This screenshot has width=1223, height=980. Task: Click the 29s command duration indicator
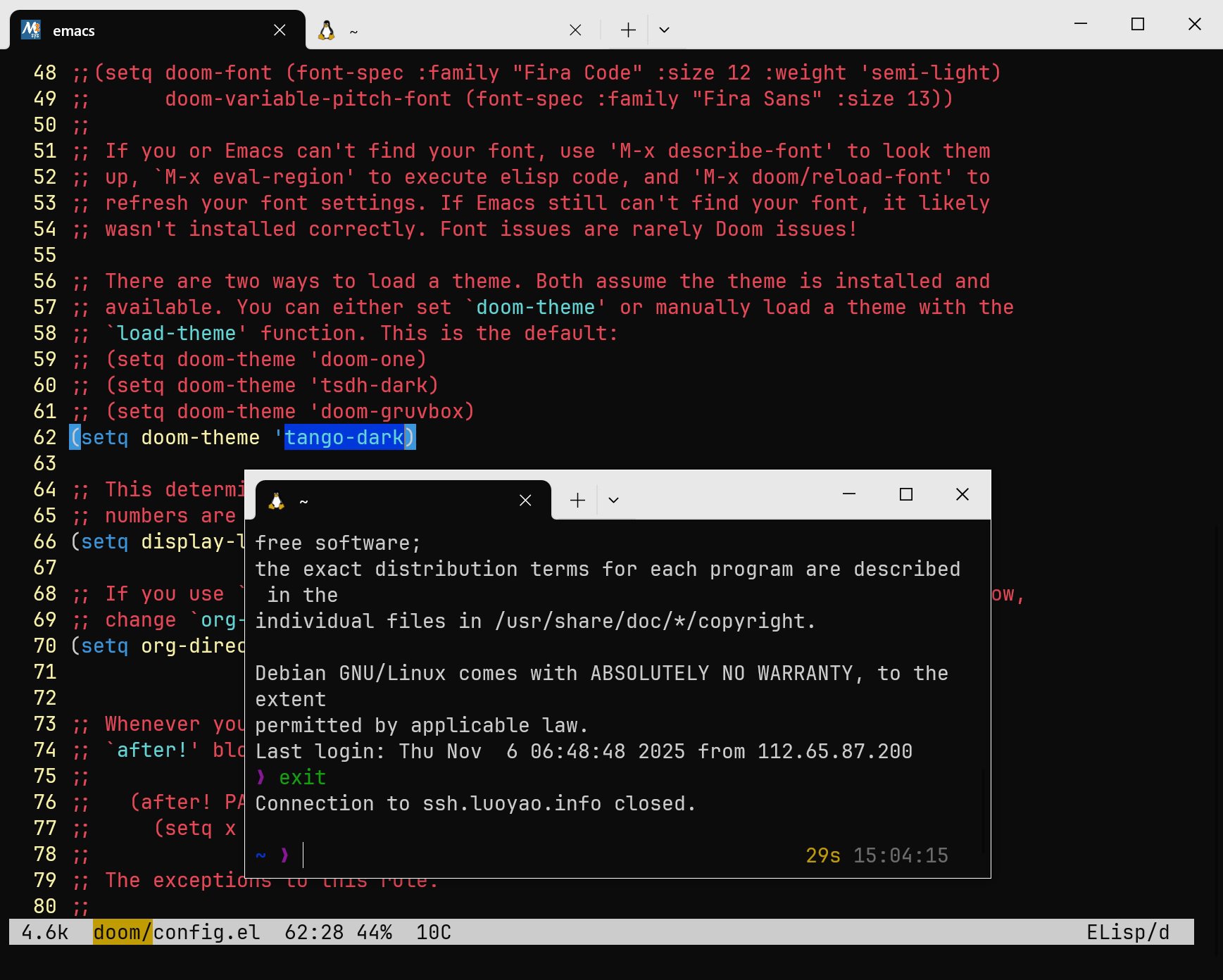click(x=822, y=855)
